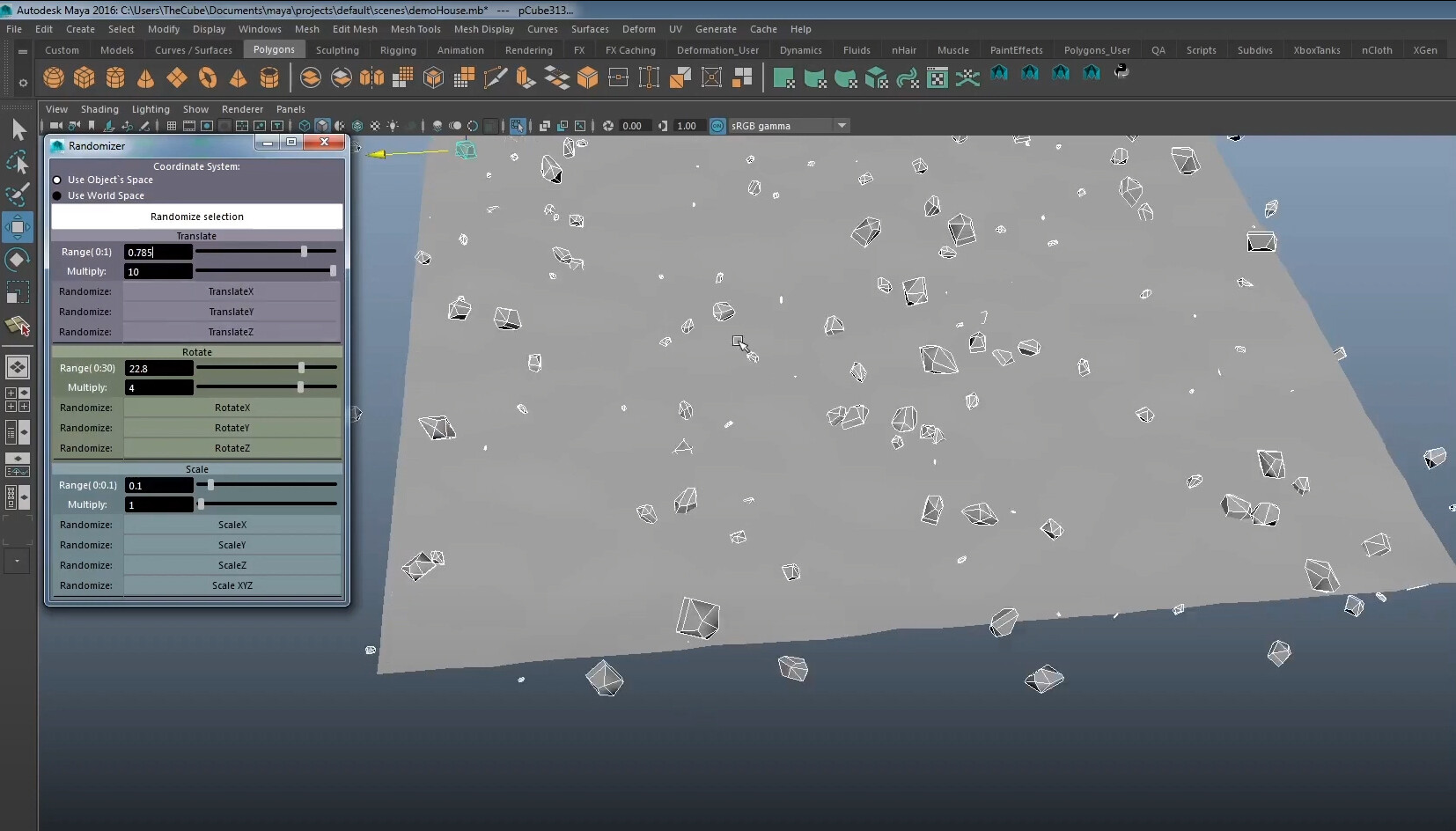This screenshot has height=831, width=1456.
Task: Create a polygon sphere from the Polygons shelf
Action: pyautogui.click(x=53, y=77)
